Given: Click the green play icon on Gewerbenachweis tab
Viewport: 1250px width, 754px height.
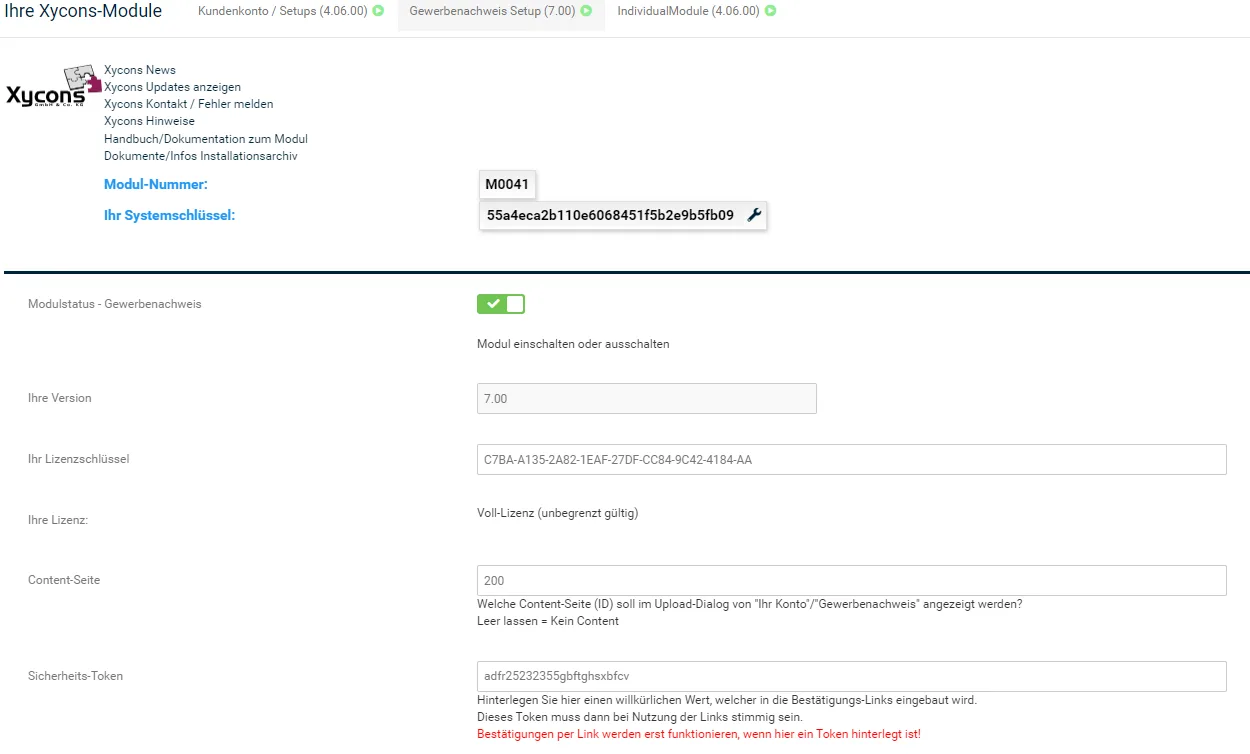Looking at the screenshot, I should point(586,11).
